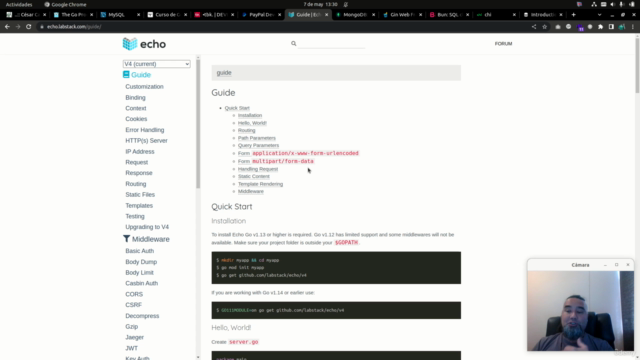Open the Query Parameters link
Screen dimensions: 640x360
click(258, 145)
